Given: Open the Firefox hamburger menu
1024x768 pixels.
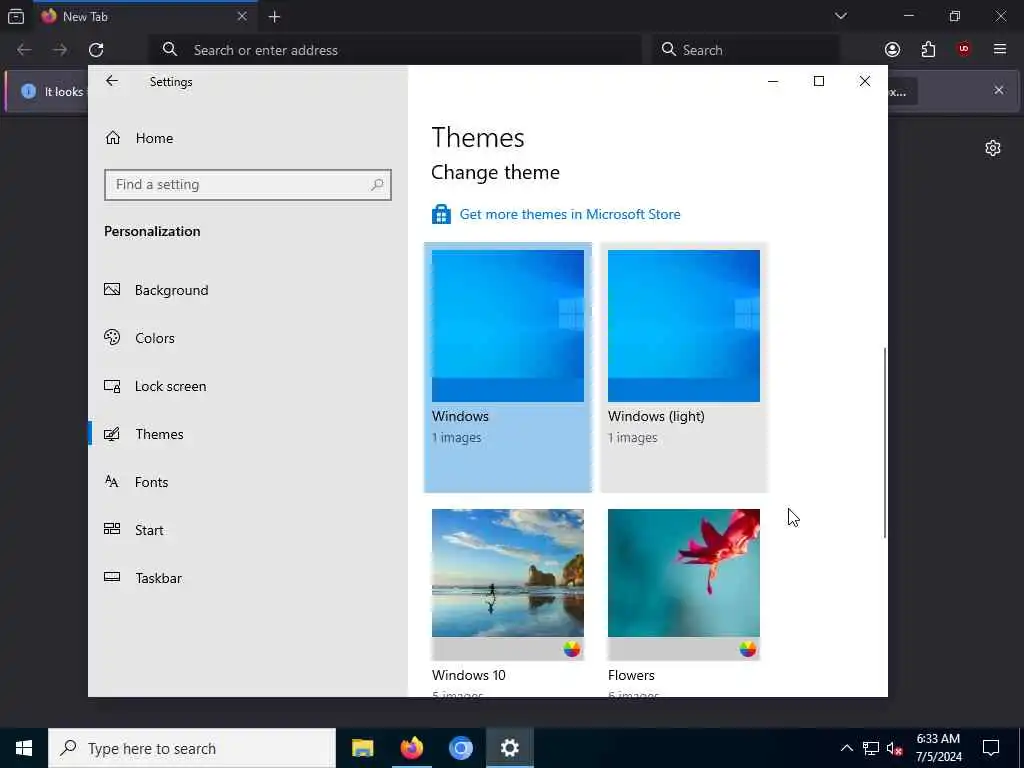Looking at the screenshot, I should pyautogui.click(x=1000, y=49).
